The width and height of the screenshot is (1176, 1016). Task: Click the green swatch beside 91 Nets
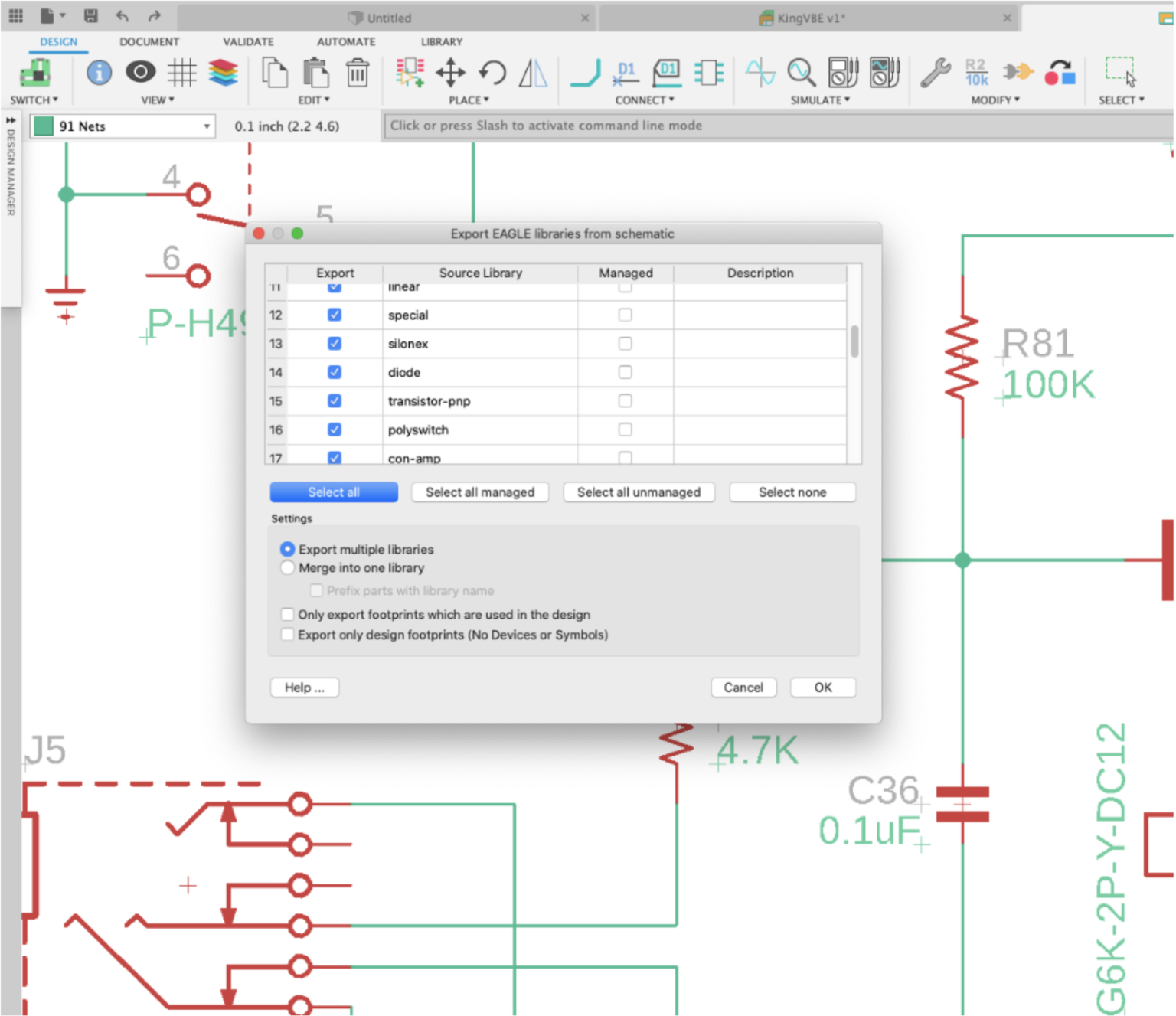44,126
